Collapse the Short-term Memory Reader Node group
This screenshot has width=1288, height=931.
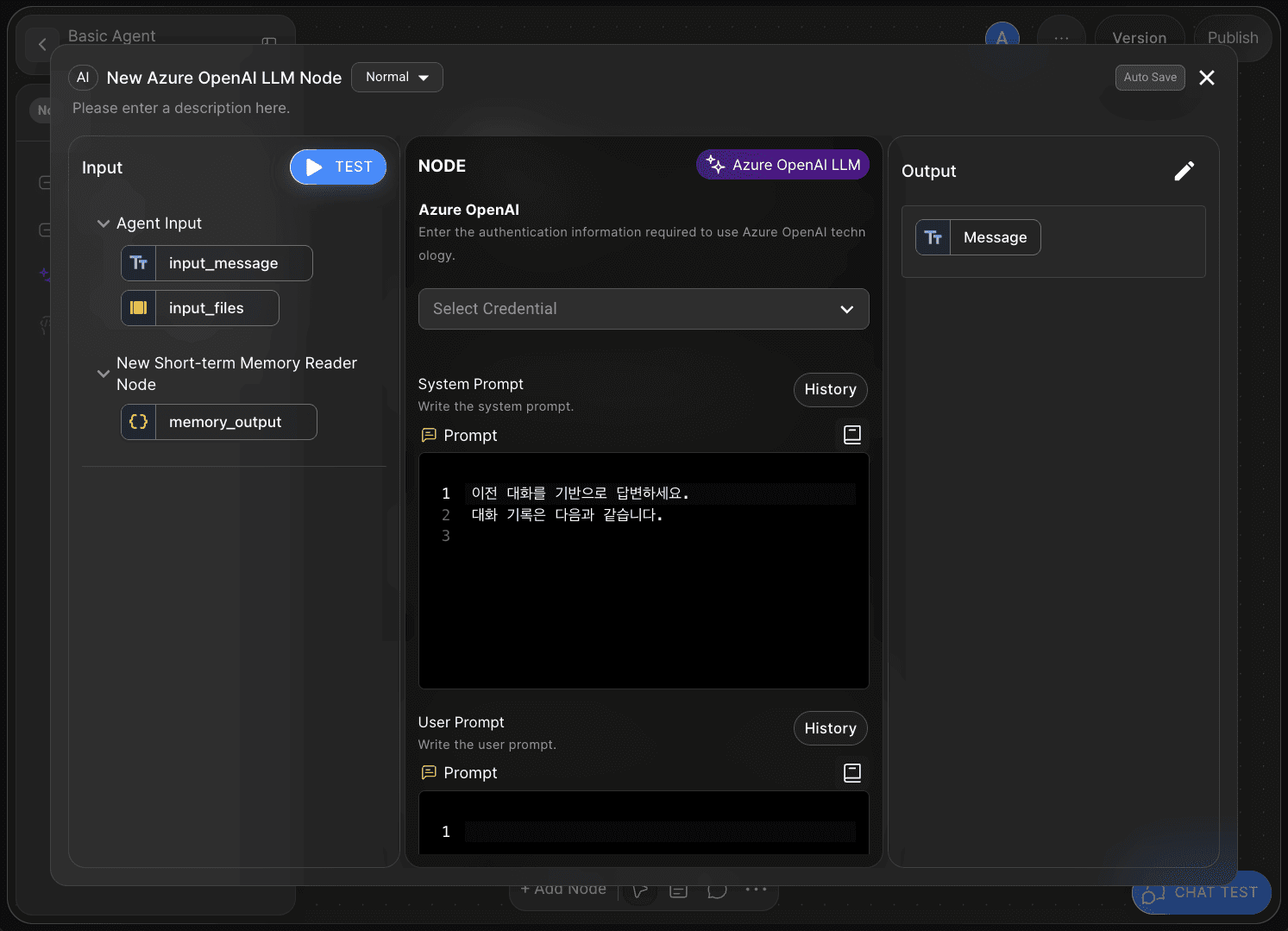(x=104, y=374)
